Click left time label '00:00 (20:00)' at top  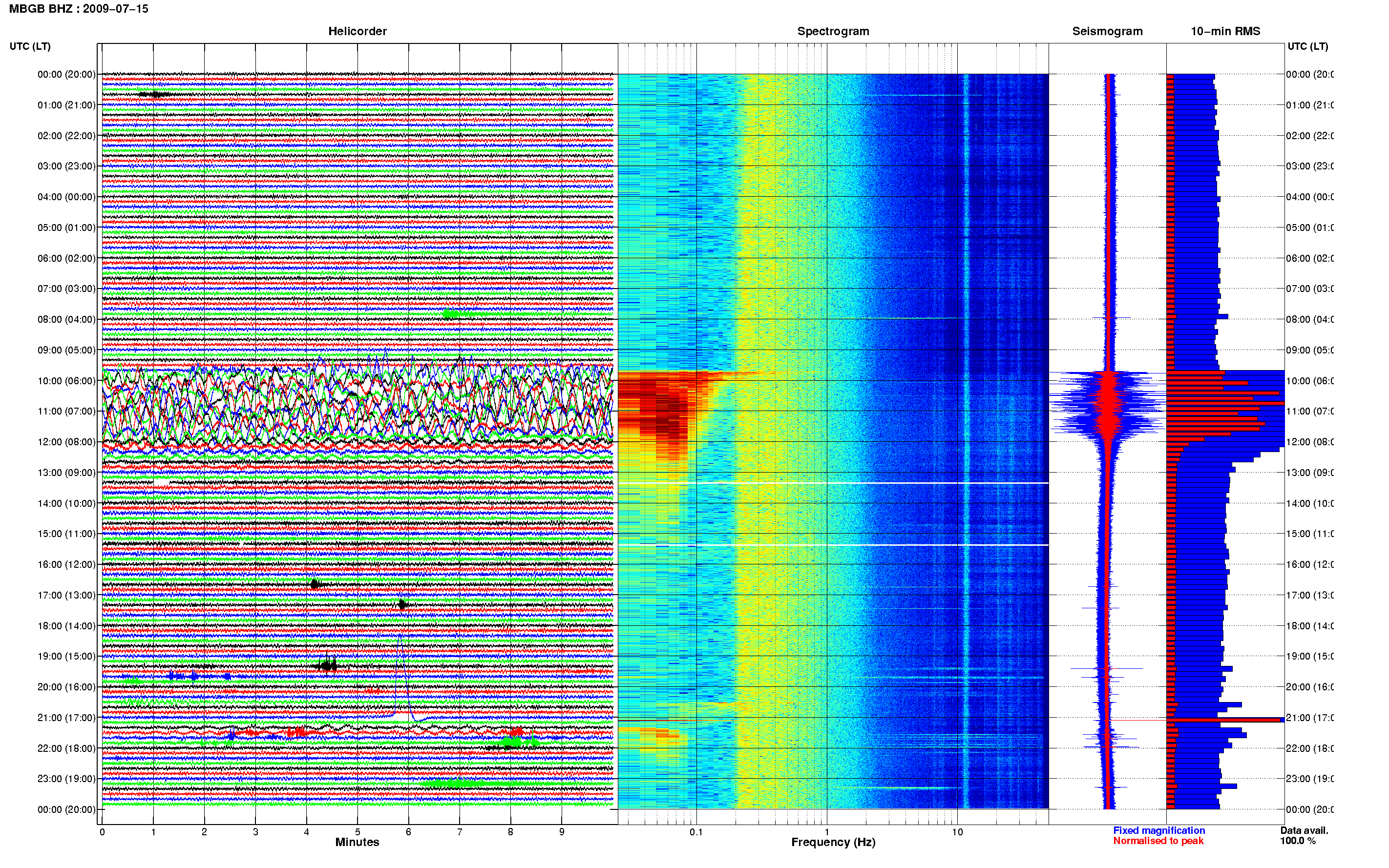click(x=66, y=74)
